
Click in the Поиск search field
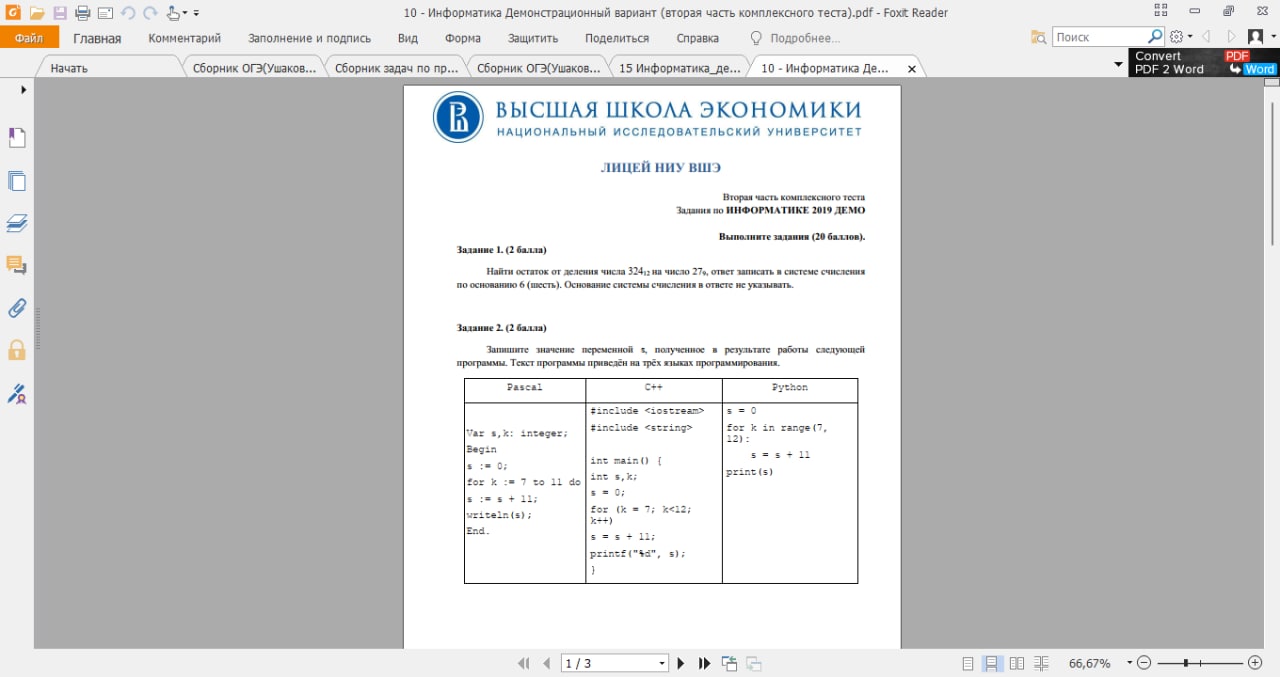click(1100, 37)
